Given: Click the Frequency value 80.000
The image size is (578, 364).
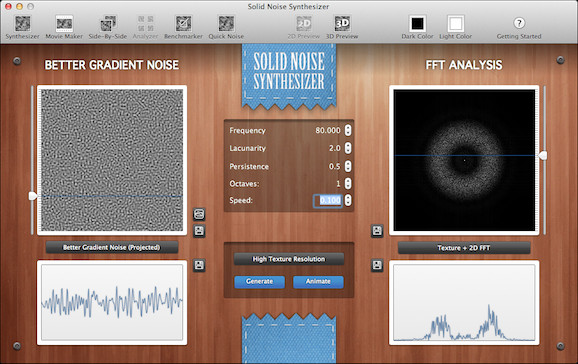Looking at the screenshot, I should (328, 130).
